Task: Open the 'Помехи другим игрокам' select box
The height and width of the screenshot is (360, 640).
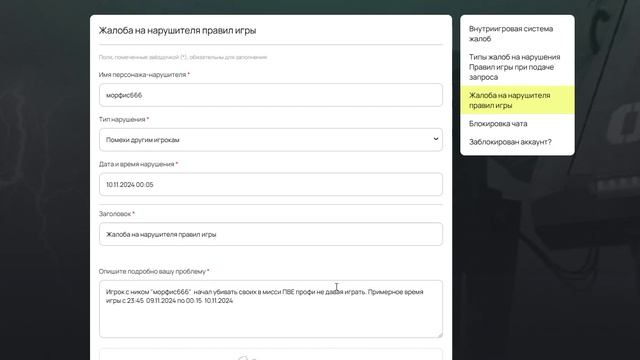Action: pyautogui.click(x=271, y=140)
